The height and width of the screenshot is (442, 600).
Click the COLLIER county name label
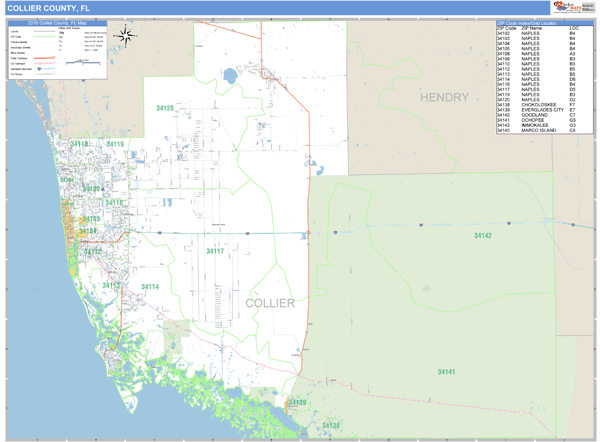coord(270,303)
